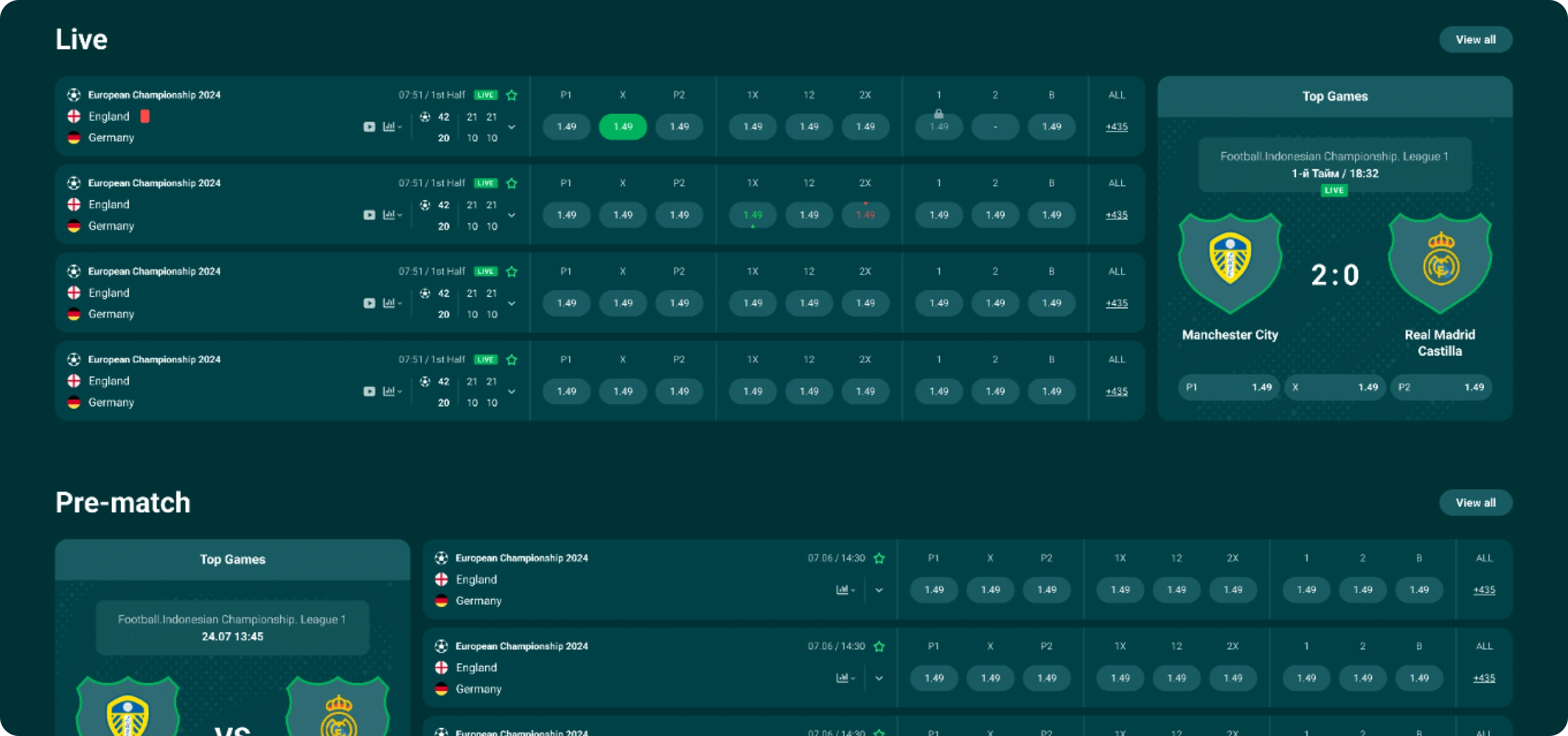Open Top Games header in Pre-match section
The height and width of the screenshot is (736, 1568).
pyautogui.click(x=232, y=560)
